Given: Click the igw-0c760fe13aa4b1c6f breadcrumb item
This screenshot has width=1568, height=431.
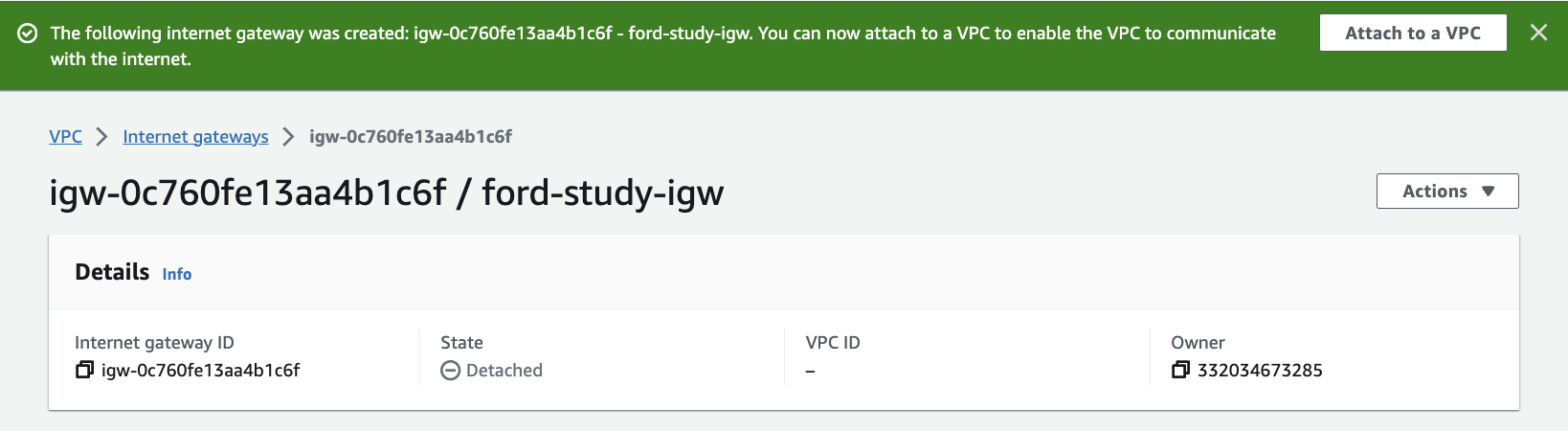Looking at the screenshot, I should (x=410, y=137).
